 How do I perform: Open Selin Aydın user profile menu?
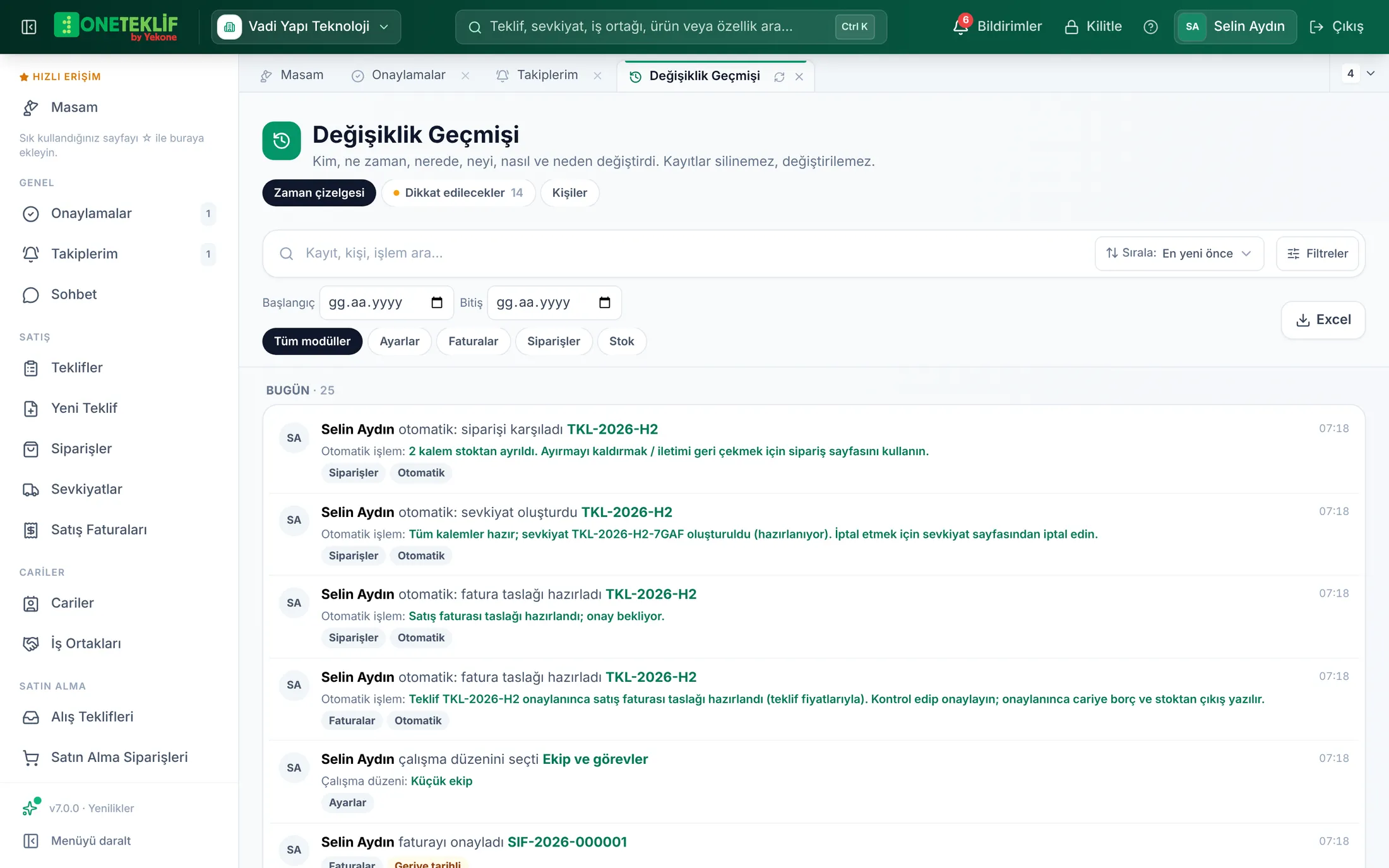pos(1235,27)
